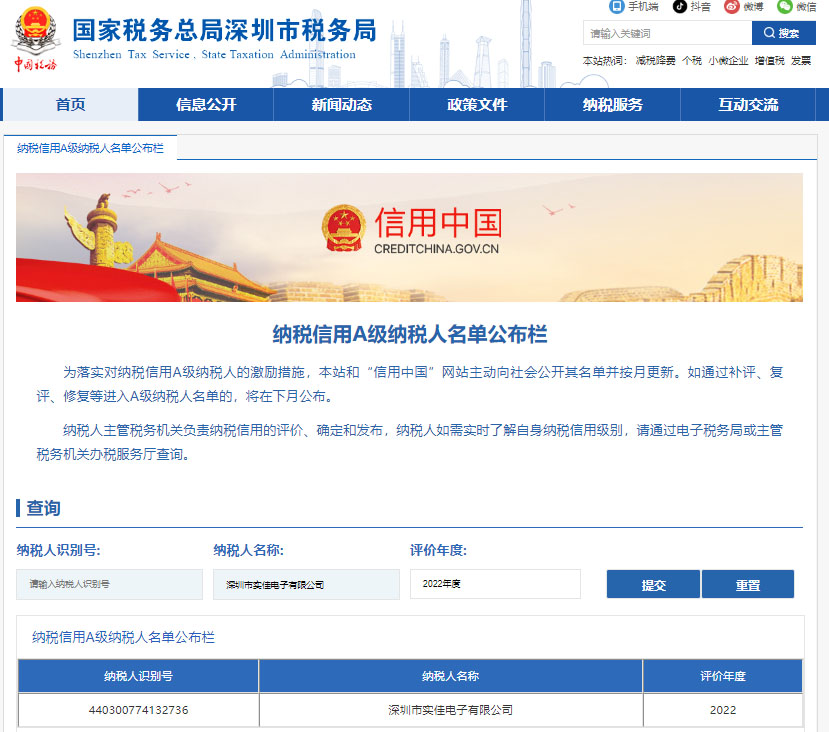Open the 抖音 Douyin icon link

[680, 6]
